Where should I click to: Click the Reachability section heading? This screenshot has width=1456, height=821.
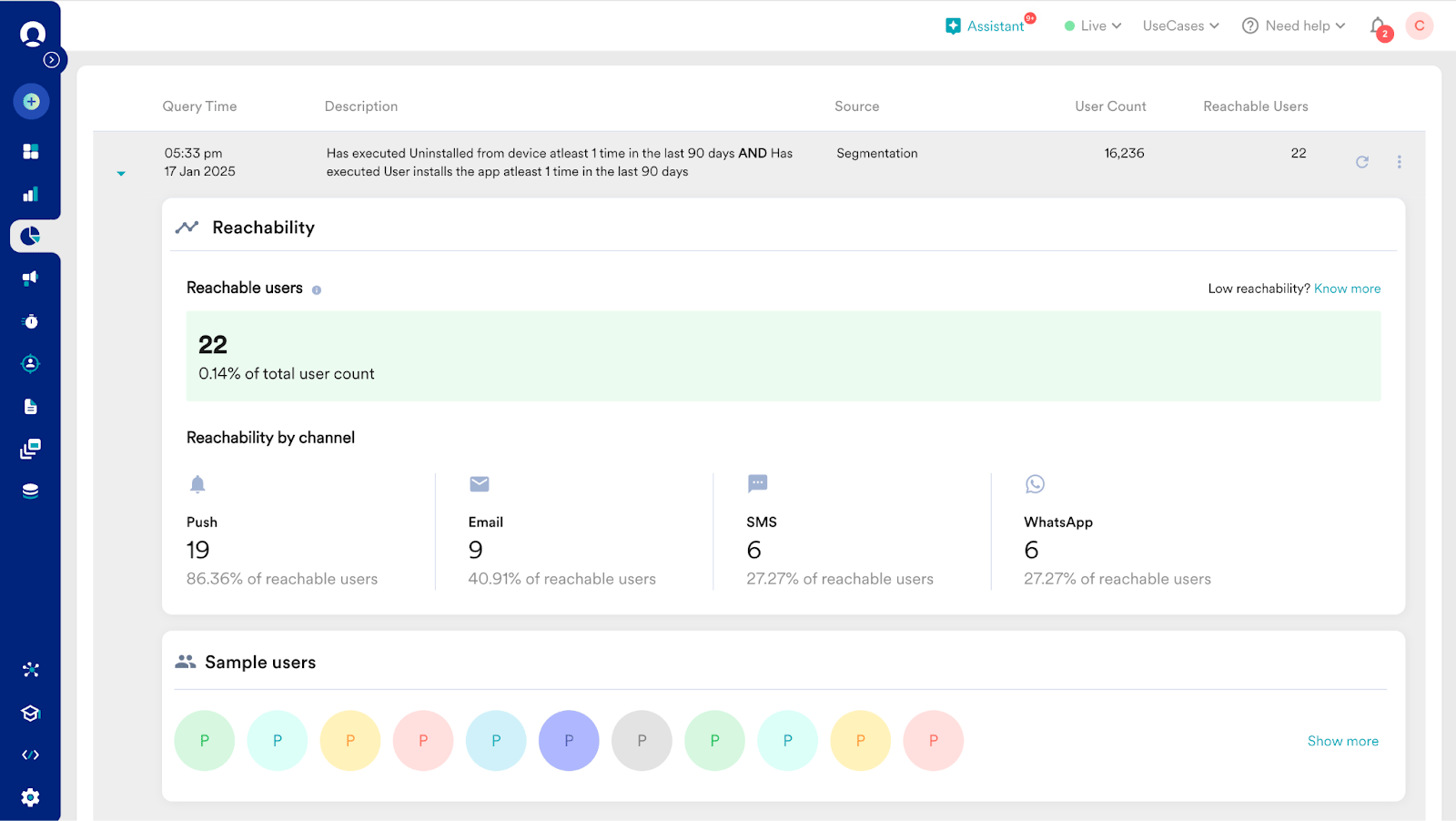coord(263,228)
